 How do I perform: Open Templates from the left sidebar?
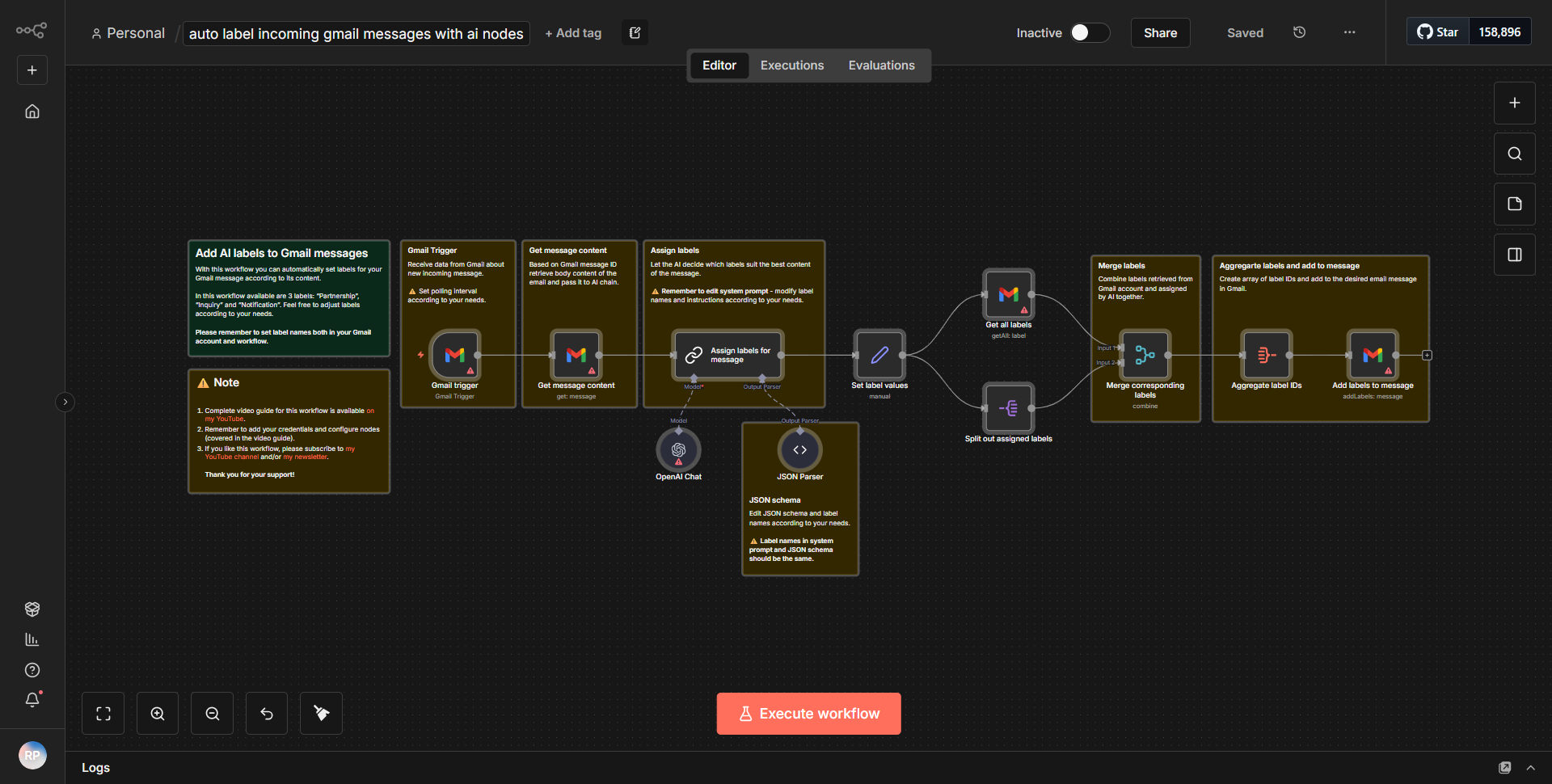(x=32, y=609)
